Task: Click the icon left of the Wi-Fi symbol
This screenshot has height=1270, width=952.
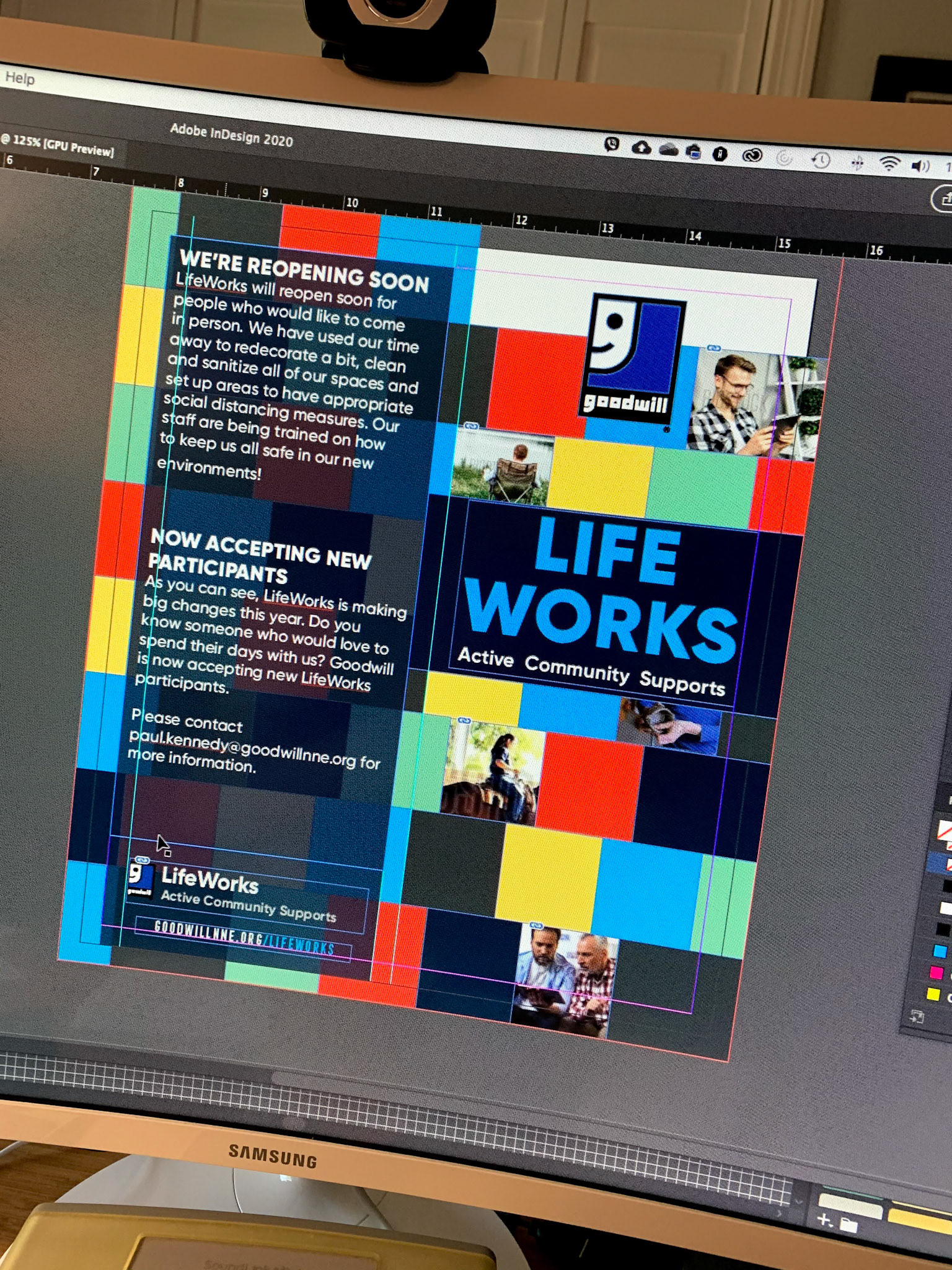Action: click(857, 163)
